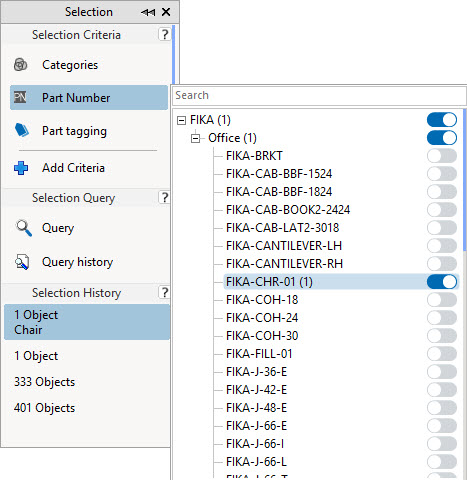467x480 pixels.
Task: Click the part number Search field
Action: (319, 95)
